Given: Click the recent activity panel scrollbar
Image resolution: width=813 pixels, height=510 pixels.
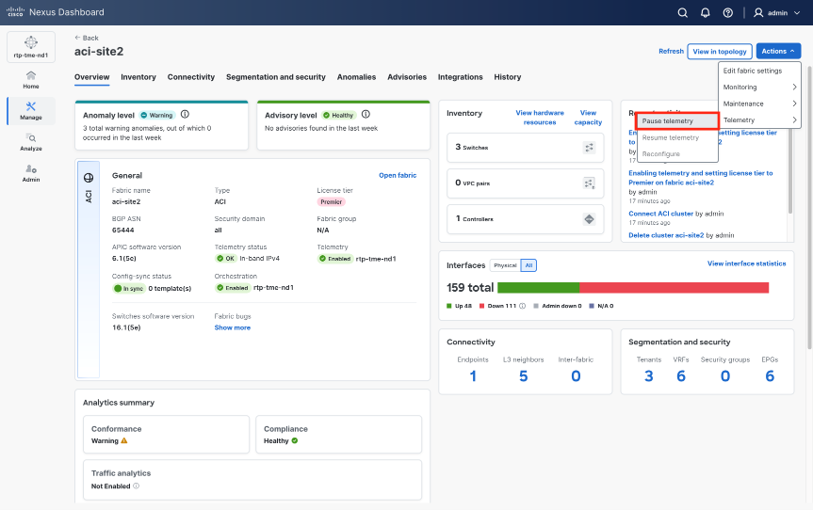Looking at the screenshot, I should (790, 171).
